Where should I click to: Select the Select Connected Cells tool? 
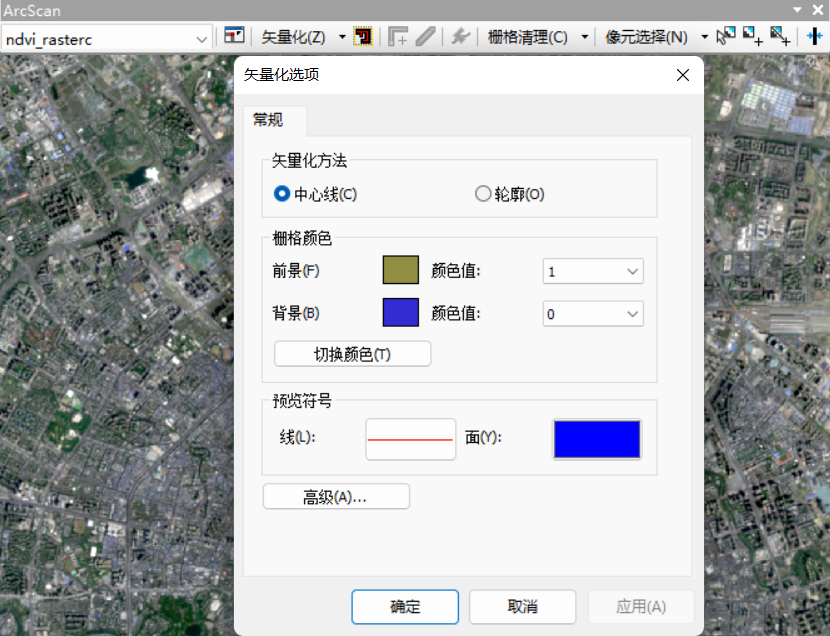click(726, 37)
